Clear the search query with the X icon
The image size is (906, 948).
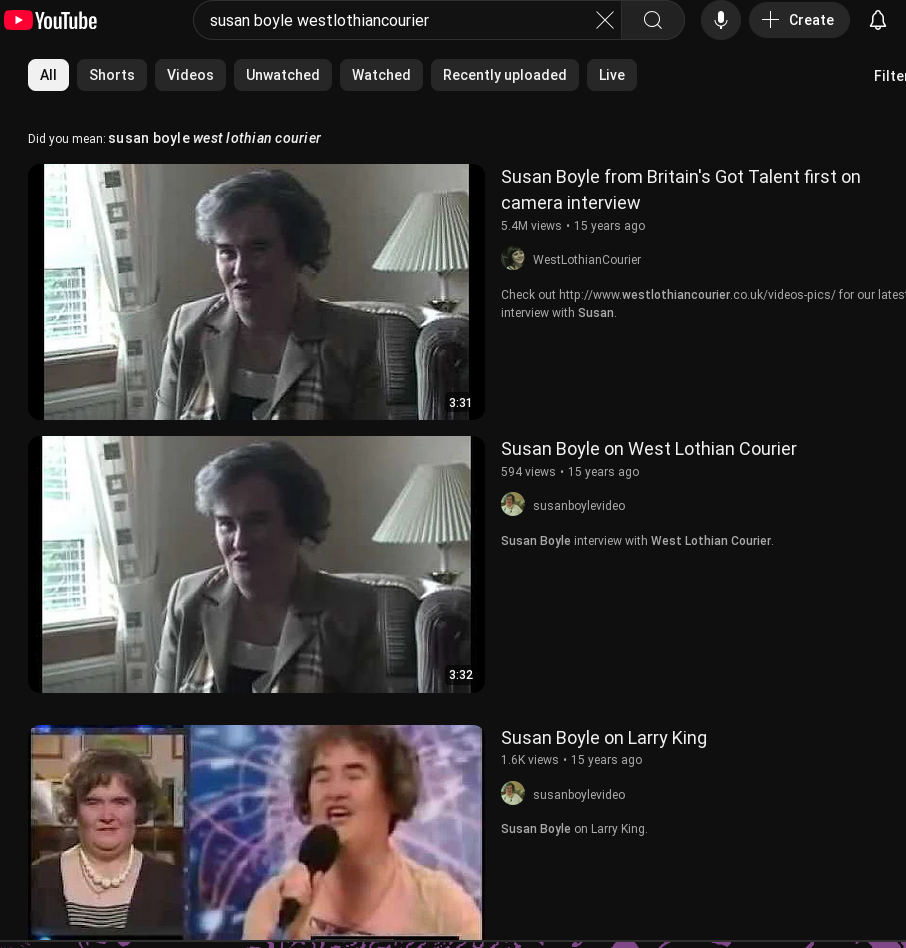(604, 20)
